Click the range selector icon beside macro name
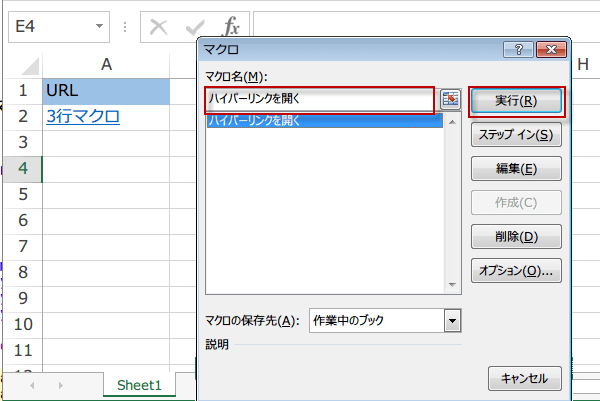Viewport: 600px width, 401px height. [450, 99]
